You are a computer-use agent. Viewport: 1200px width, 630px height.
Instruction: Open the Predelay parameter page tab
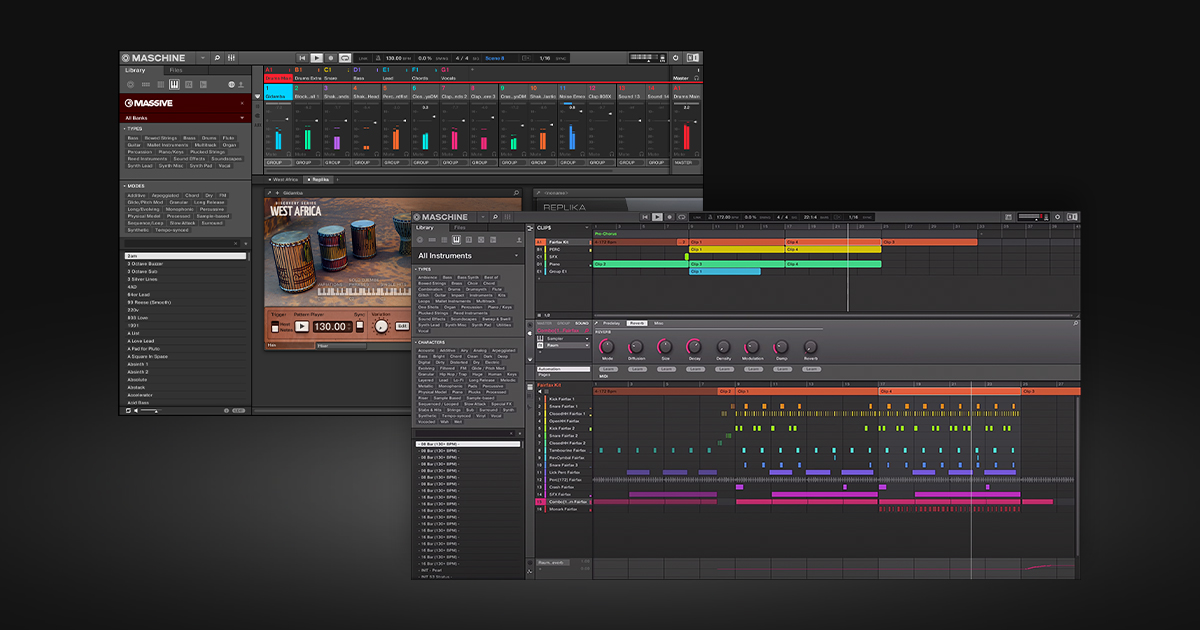pyautogui.click(x=611, y=323)
